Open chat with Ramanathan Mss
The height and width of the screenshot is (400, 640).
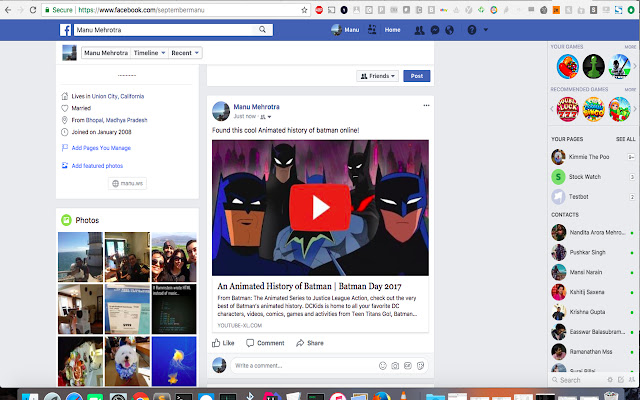[x=593, y=351]
